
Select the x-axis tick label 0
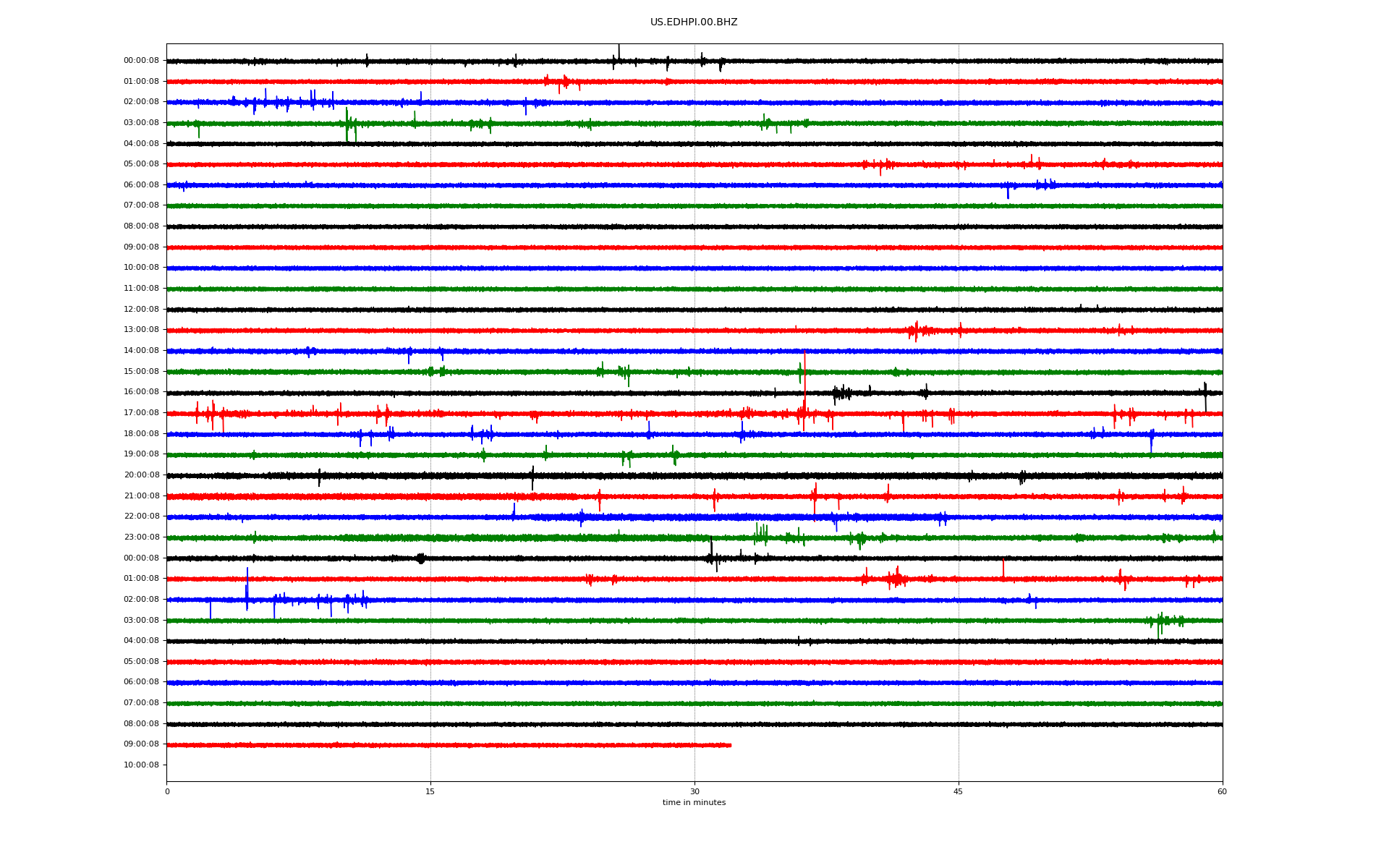tap(167, 791)
